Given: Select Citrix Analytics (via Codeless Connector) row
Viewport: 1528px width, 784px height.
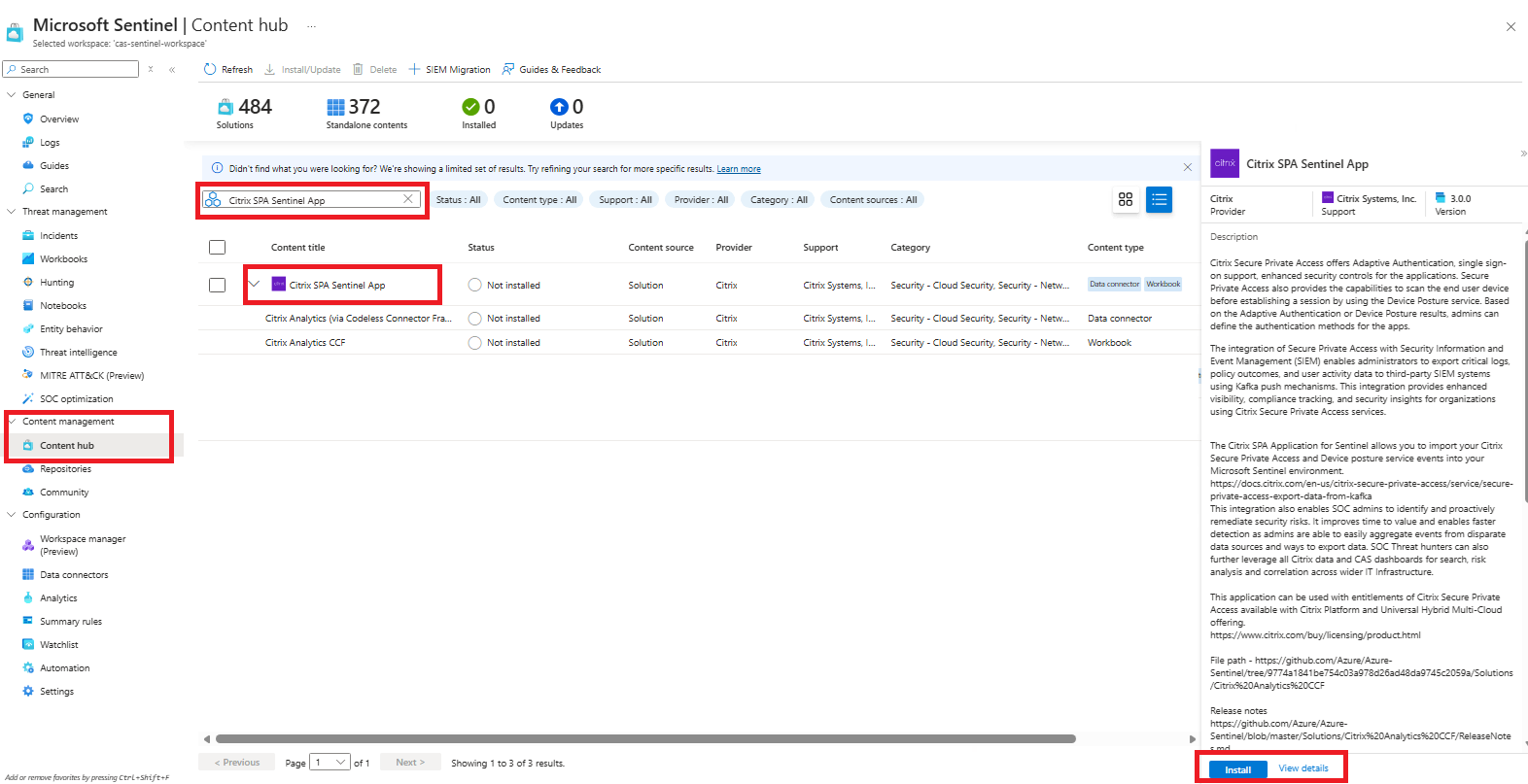Looking at the screenshot, I should [x=698, y=319].
